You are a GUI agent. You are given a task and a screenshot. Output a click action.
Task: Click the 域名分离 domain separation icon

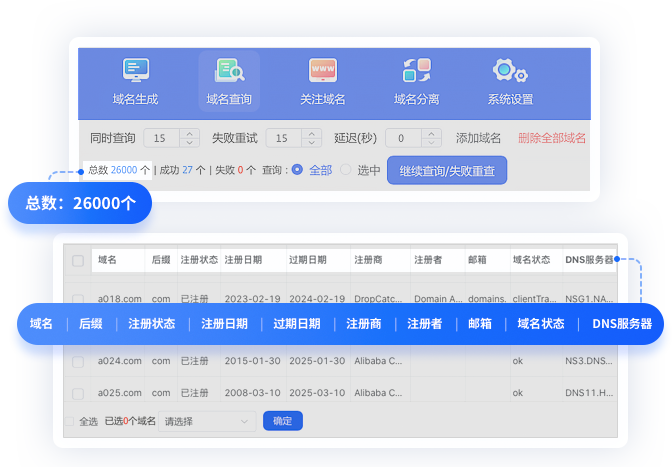416,72
